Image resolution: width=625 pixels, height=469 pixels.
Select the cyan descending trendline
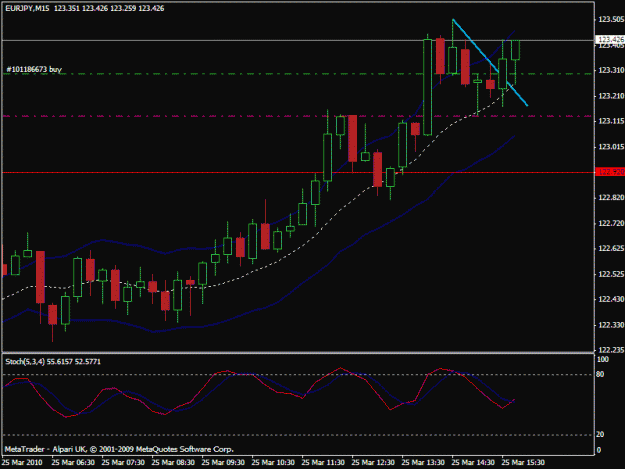[490, 62]
